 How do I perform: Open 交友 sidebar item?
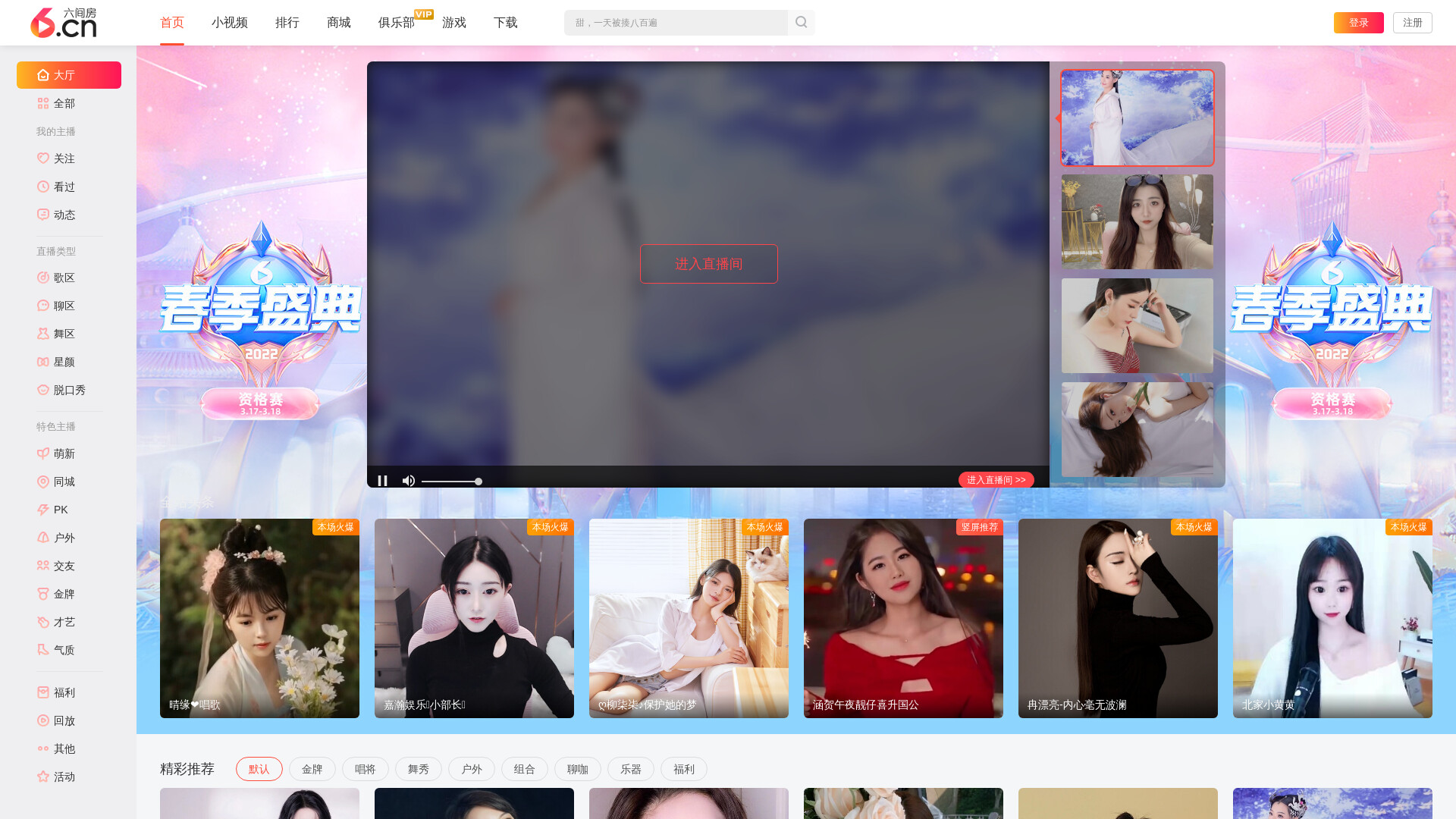point(69,566)
